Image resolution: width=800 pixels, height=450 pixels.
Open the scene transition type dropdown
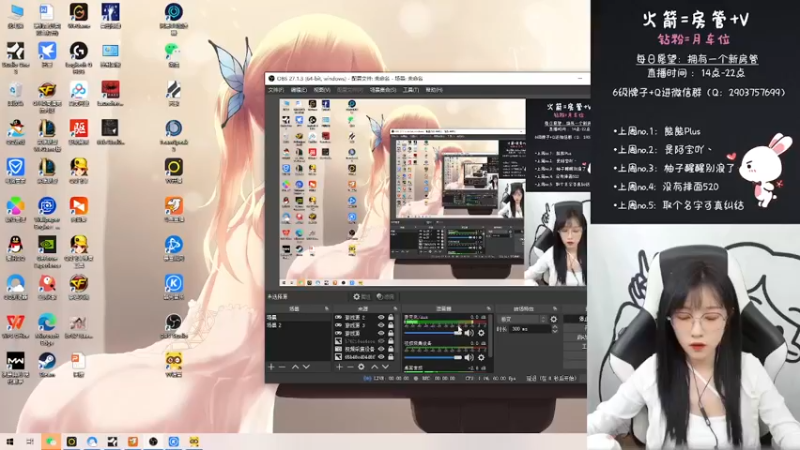(522, 319)
